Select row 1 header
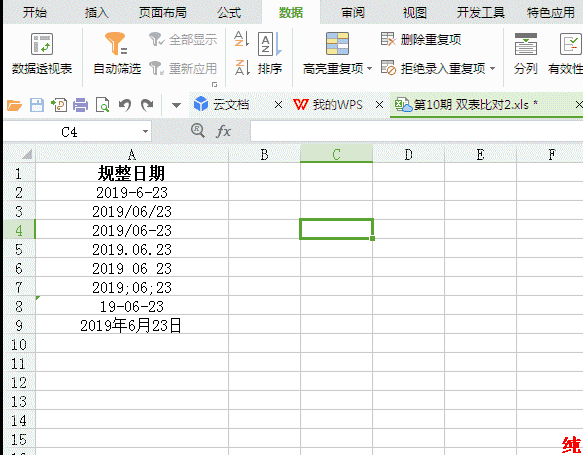 (x=19, y=173)
